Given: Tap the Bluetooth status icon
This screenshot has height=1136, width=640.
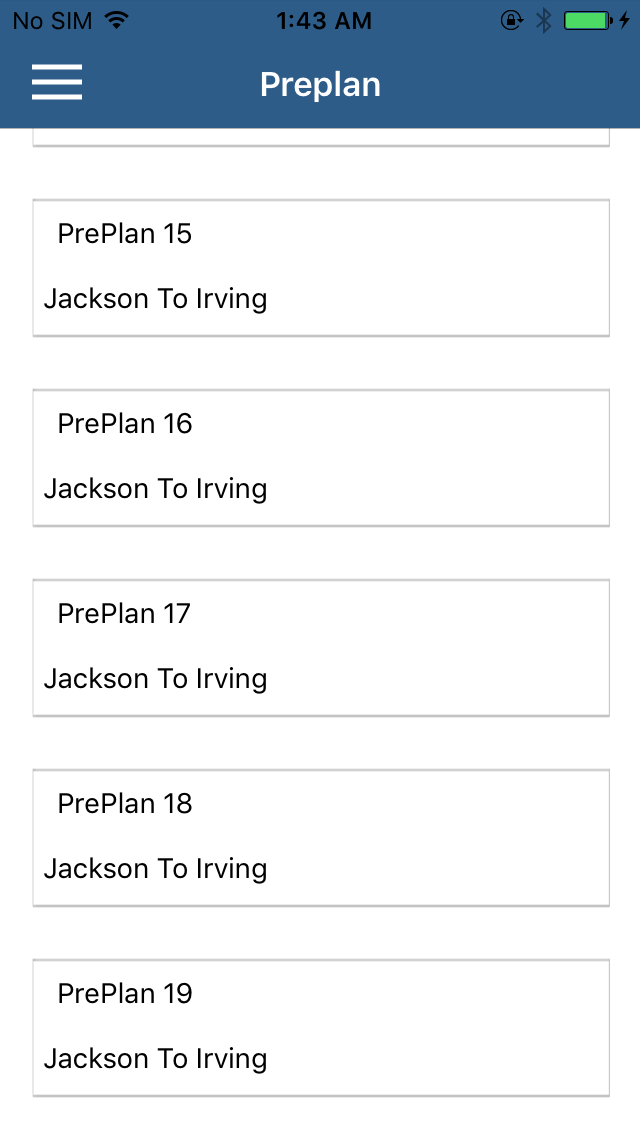Looking at the screenshot, I should [543, 20].
